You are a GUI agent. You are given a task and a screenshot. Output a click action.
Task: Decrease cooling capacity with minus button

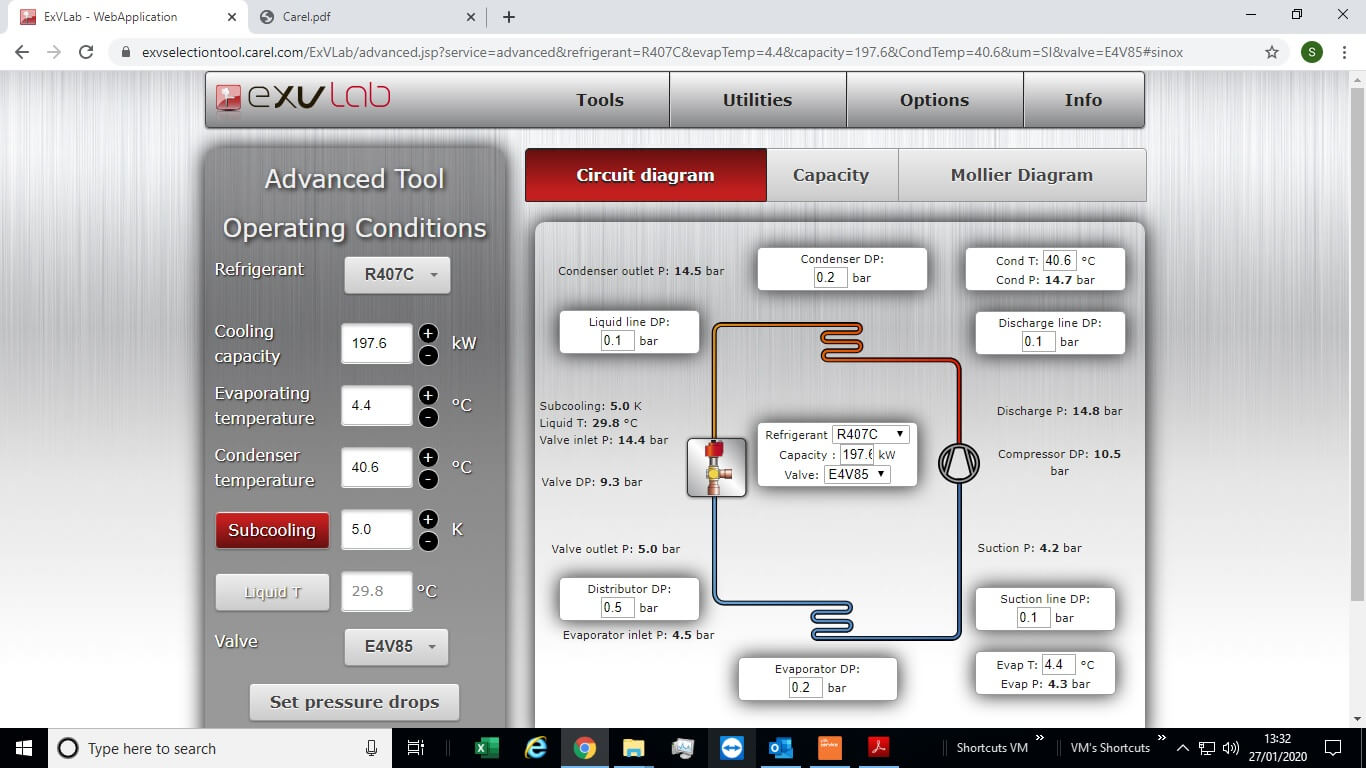pos(428,355)
